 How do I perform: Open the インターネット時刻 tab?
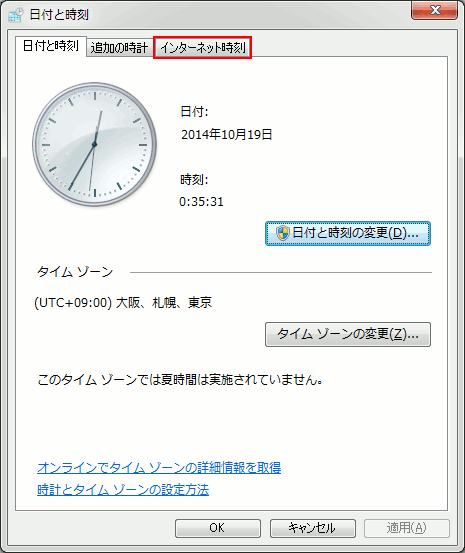click(x=203, y=47)
